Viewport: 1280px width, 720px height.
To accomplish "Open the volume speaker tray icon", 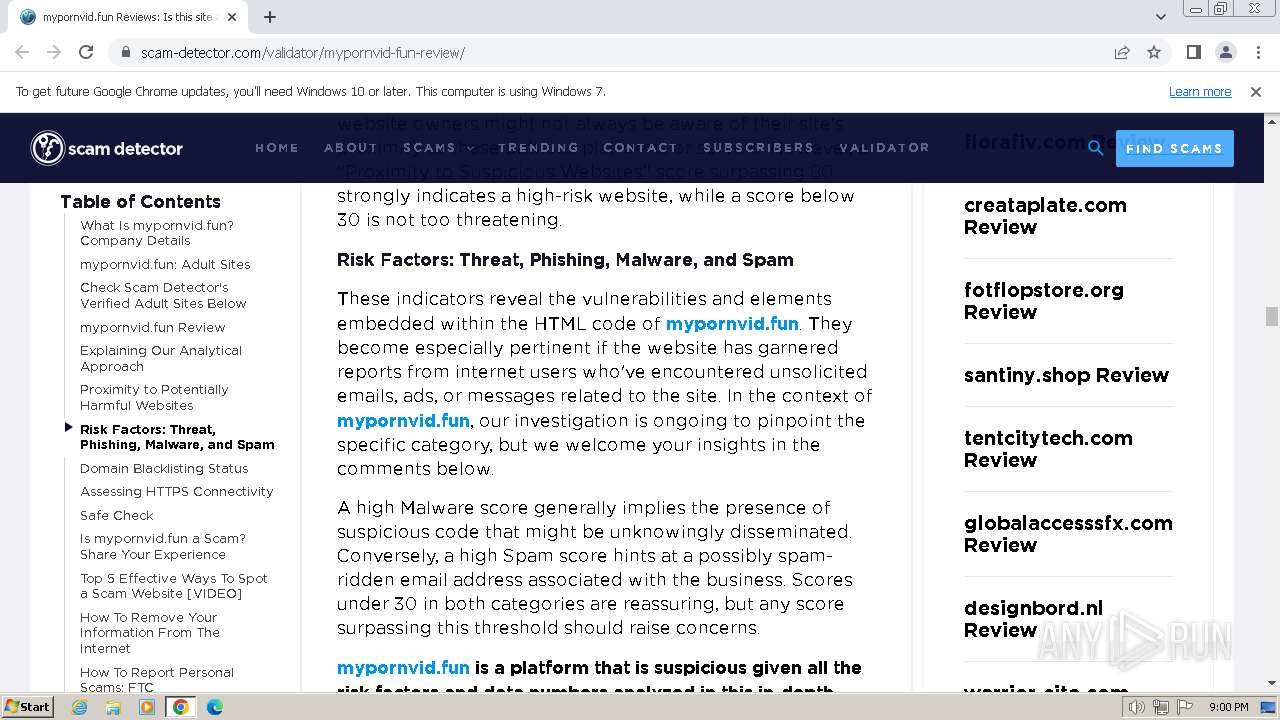I will tap(1137, 707).
